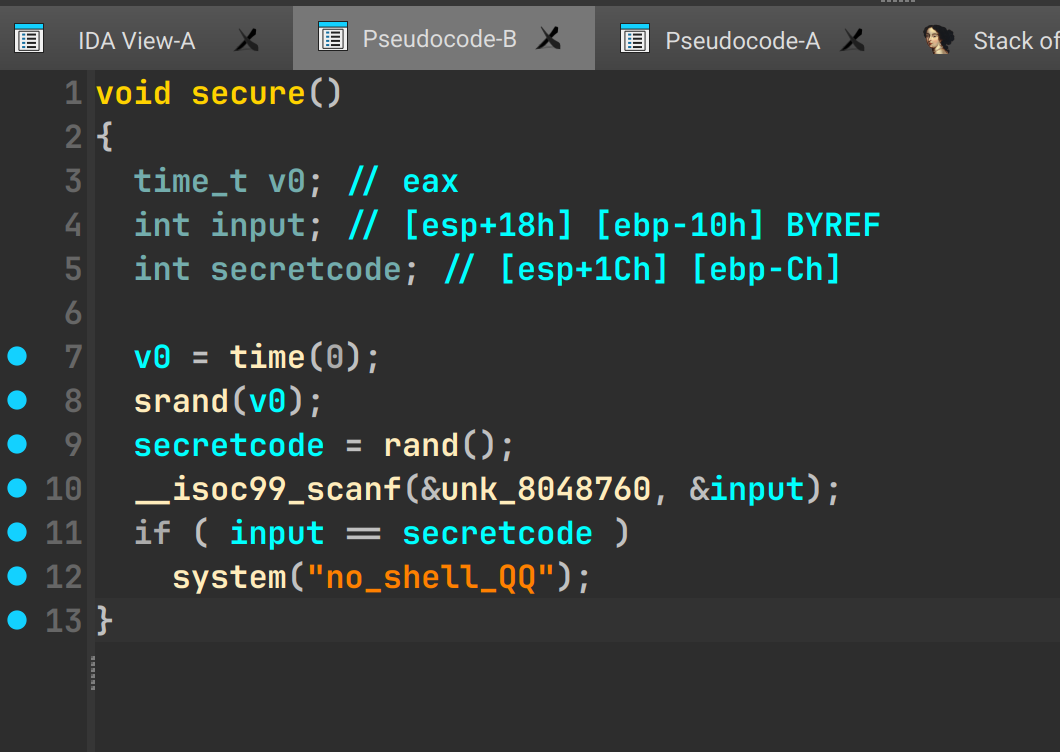1060x752 pixels.
Task: Toggle breakpoint dot on line 13
Action: pyautogui.click(x=17, y=621)
